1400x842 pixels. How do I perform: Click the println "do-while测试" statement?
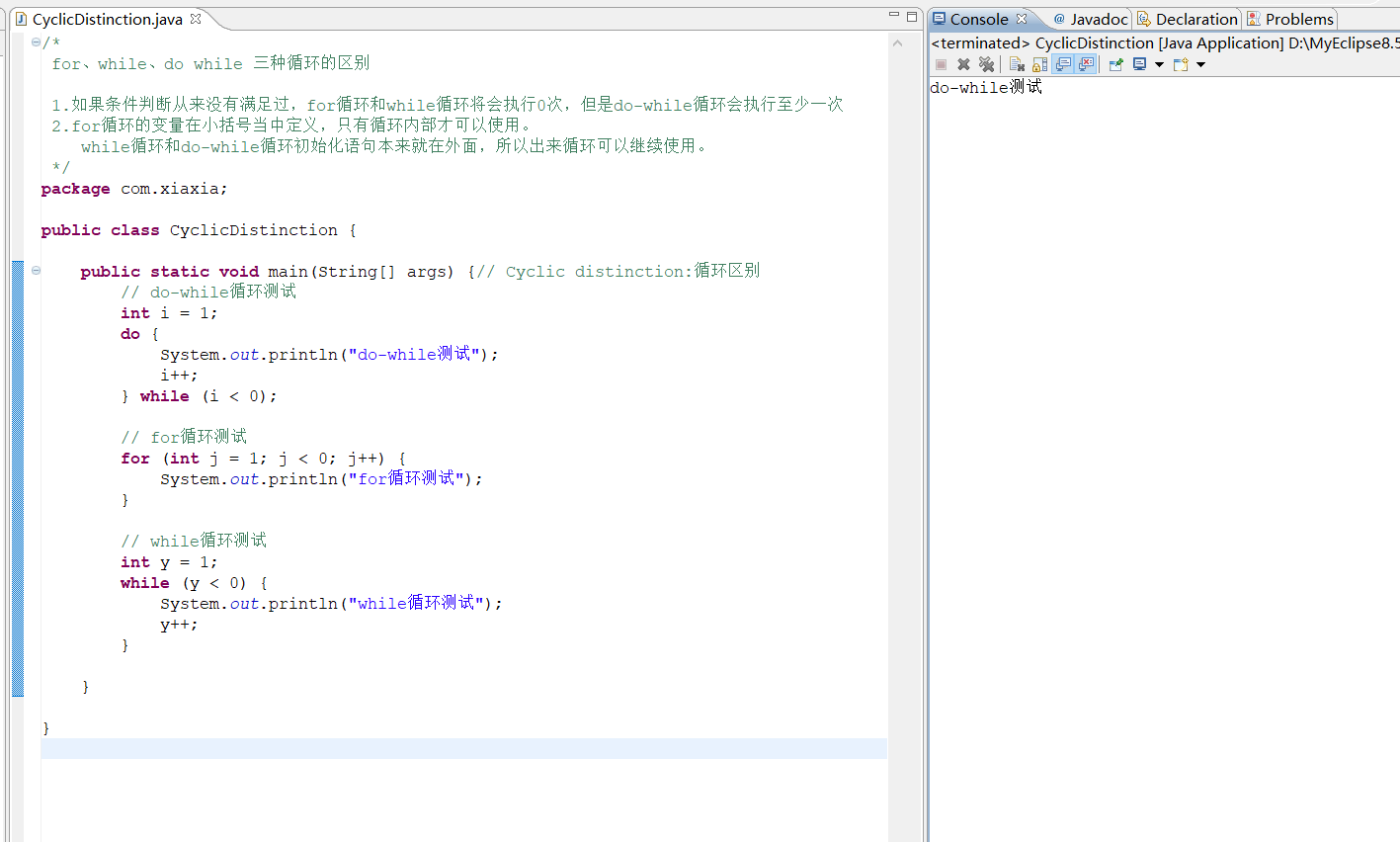330,355
